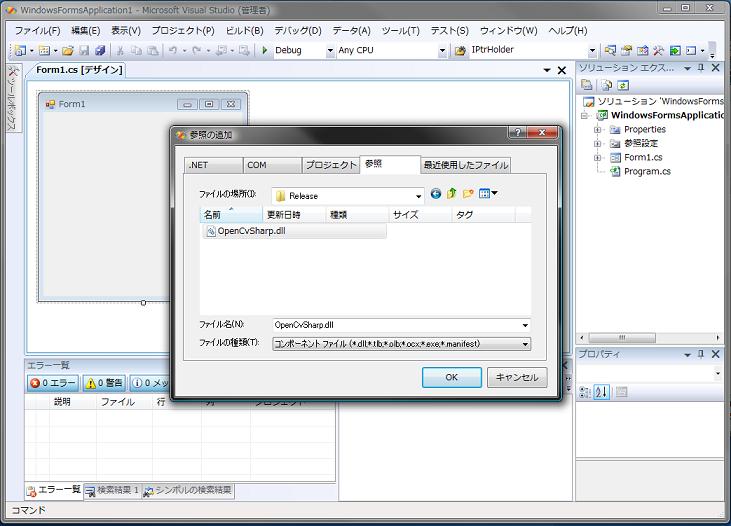The image size is (731, 526).
Task: Open the Debug configuration dropdown
Action: click(x=330, y=50)
